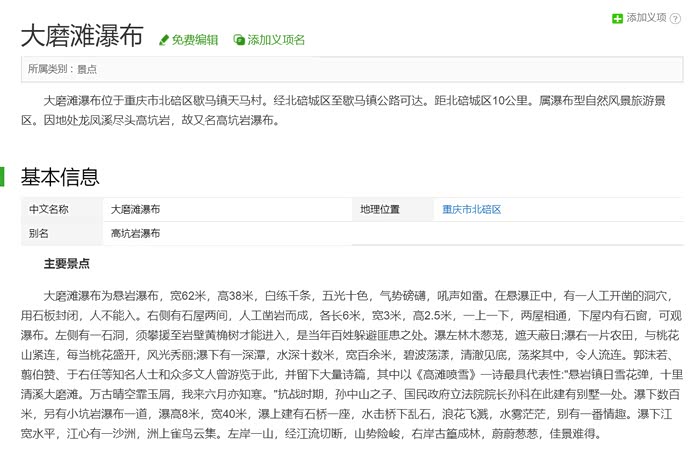Image resolution: width=700 pixels, height=472 pixels.
Task: Click the green marker beside 基本信息
Action: click(x=3, y=177)
